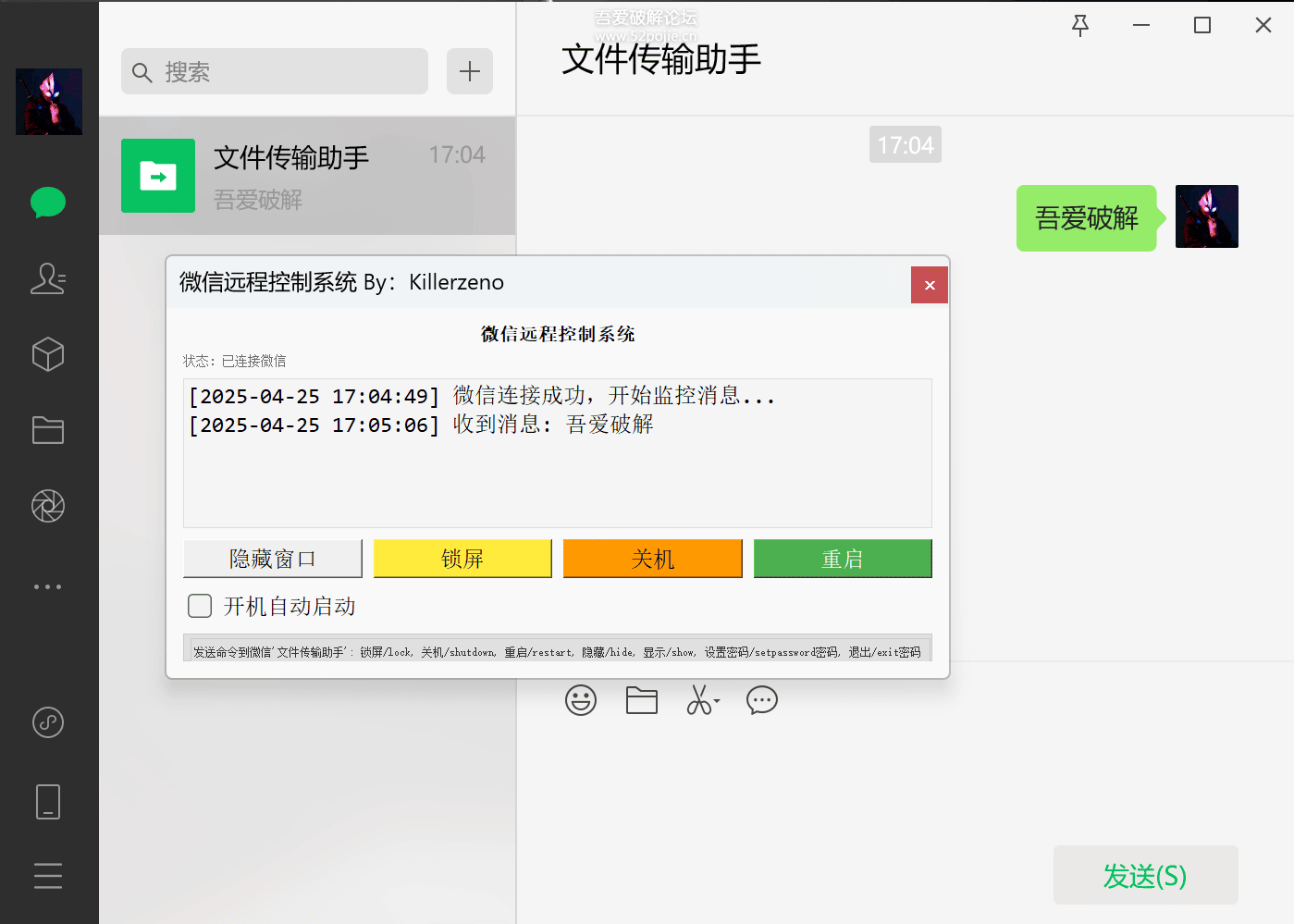The width and height of the screenshot is (1294, 924).
Task: Click the 状态: 已连接微信 status label
Action: pos(234,361)
